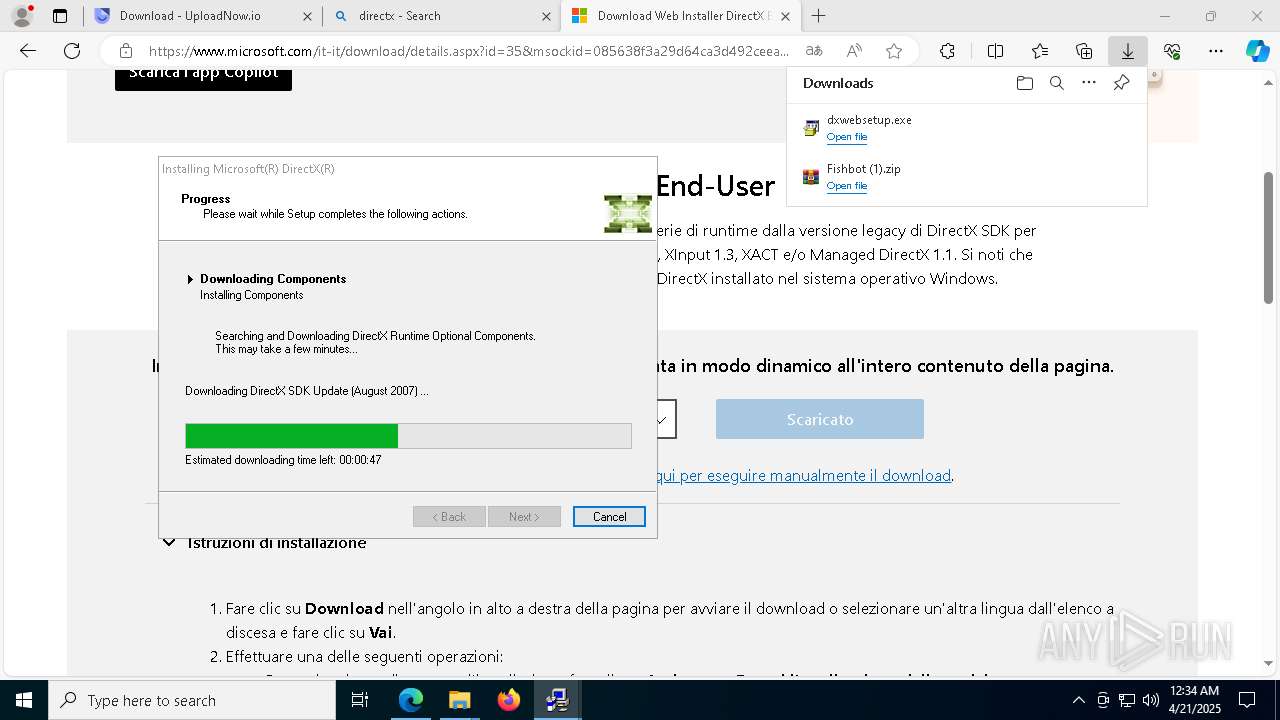Select the Download Web Installer DirectX tab
Screen dimensions: 1280x720
680,16
